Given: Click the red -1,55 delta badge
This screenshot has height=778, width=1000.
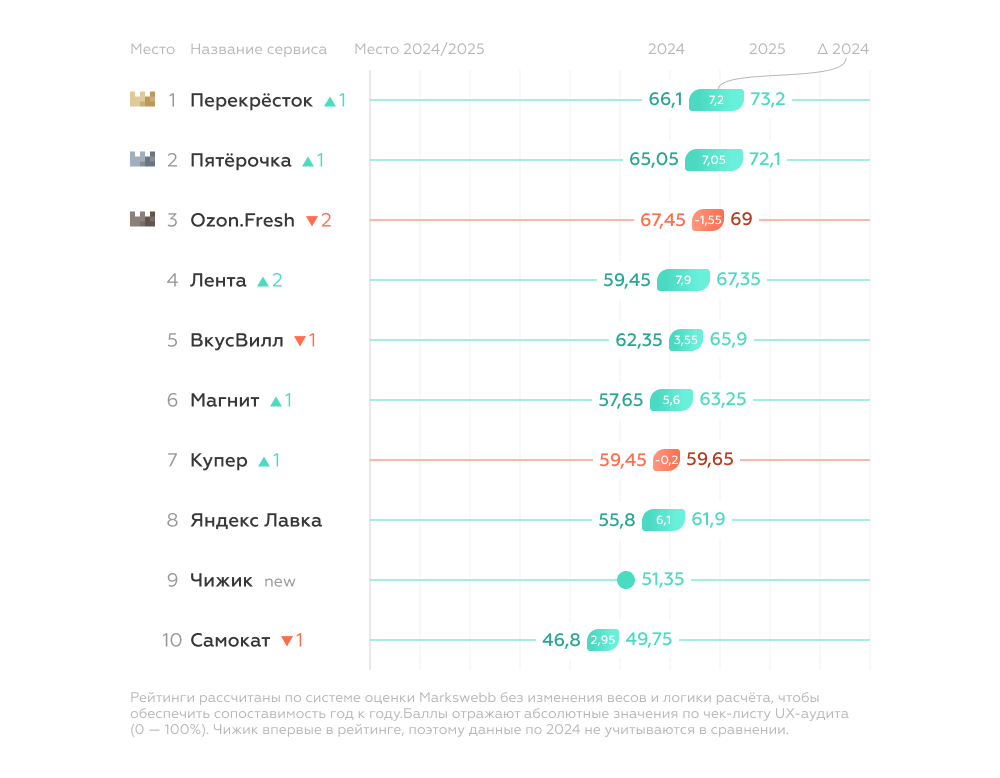Looking at the screenshot, I should [x=708, y=220].
